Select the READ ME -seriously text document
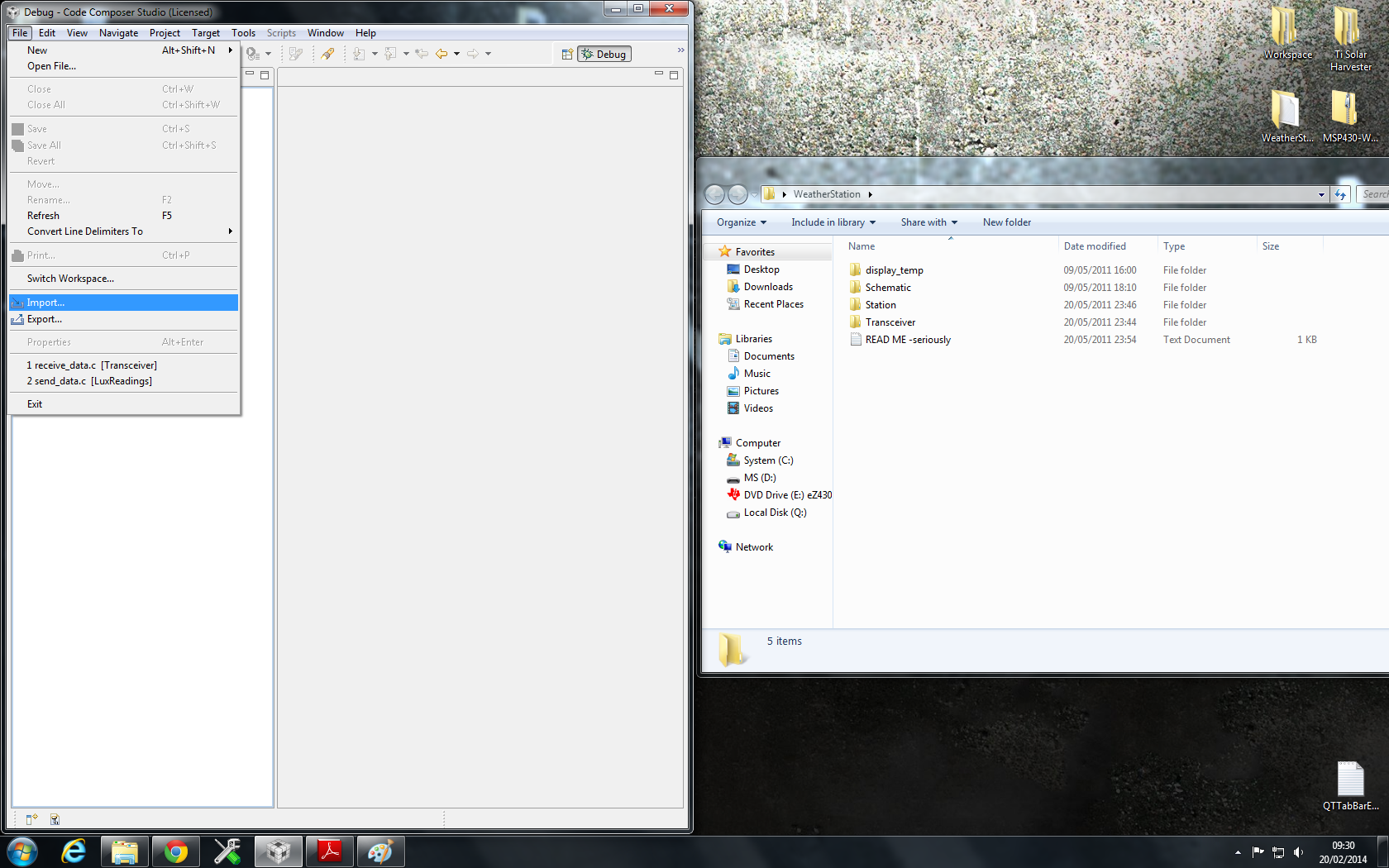1389x868 pixels. tap(908, 340)
